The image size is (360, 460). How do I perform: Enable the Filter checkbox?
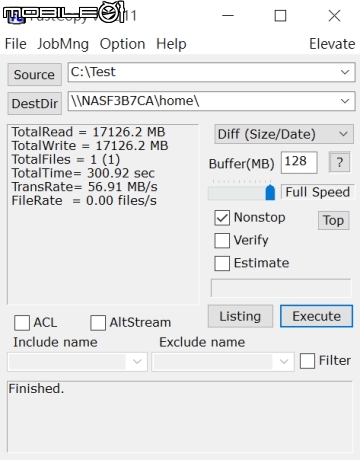(x=307, y=361)
